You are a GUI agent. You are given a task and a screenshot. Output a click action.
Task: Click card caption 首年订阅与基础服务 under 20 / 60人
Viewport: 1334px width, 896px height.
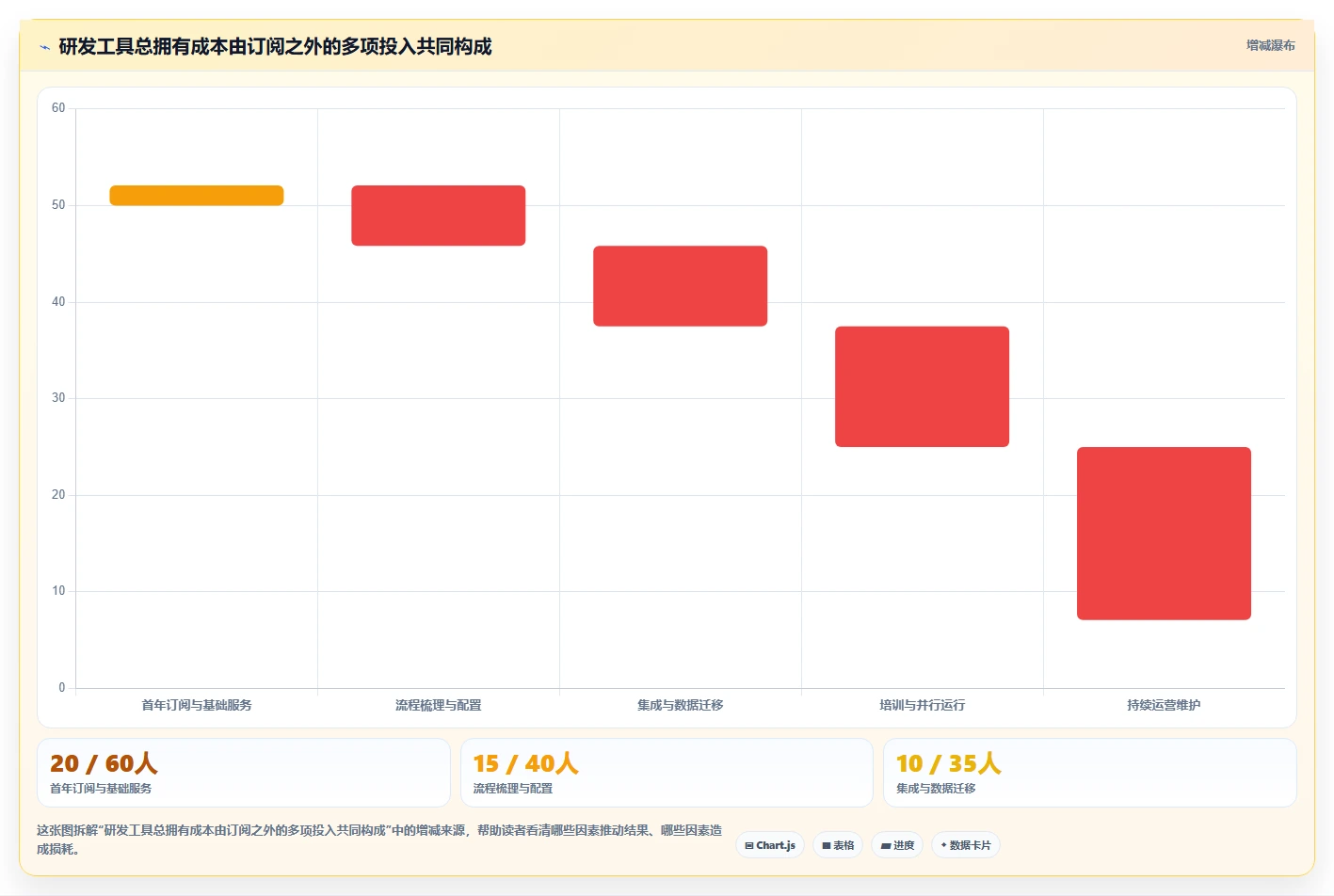click(101, 789)
